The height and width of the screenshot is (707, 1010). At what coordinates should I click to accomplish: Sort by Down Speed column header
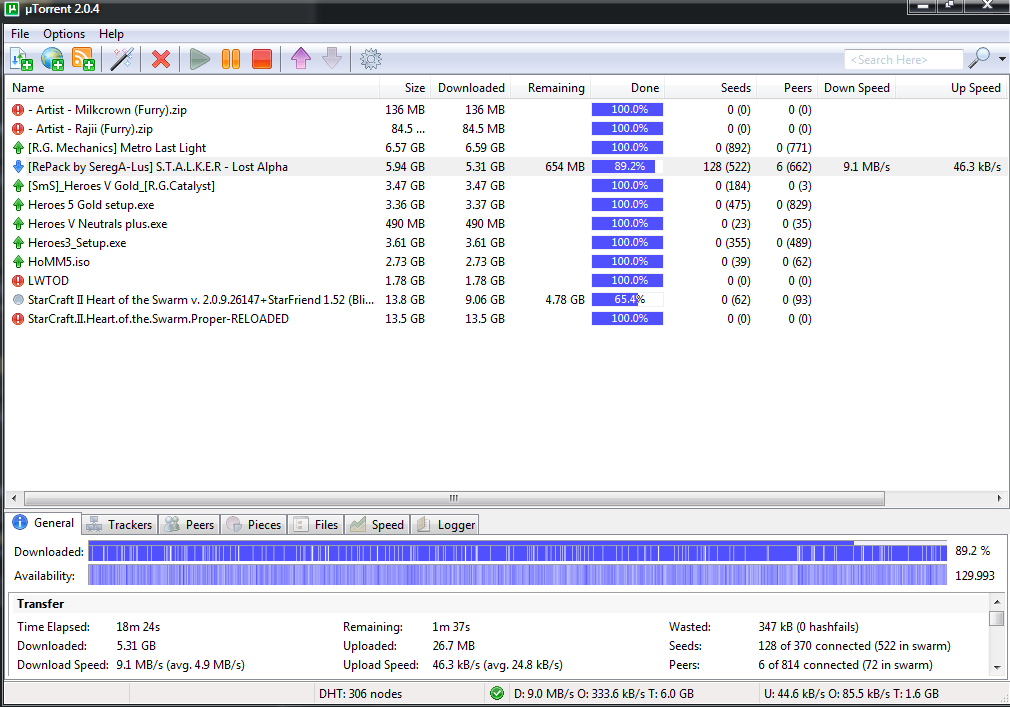pos(856,88)
